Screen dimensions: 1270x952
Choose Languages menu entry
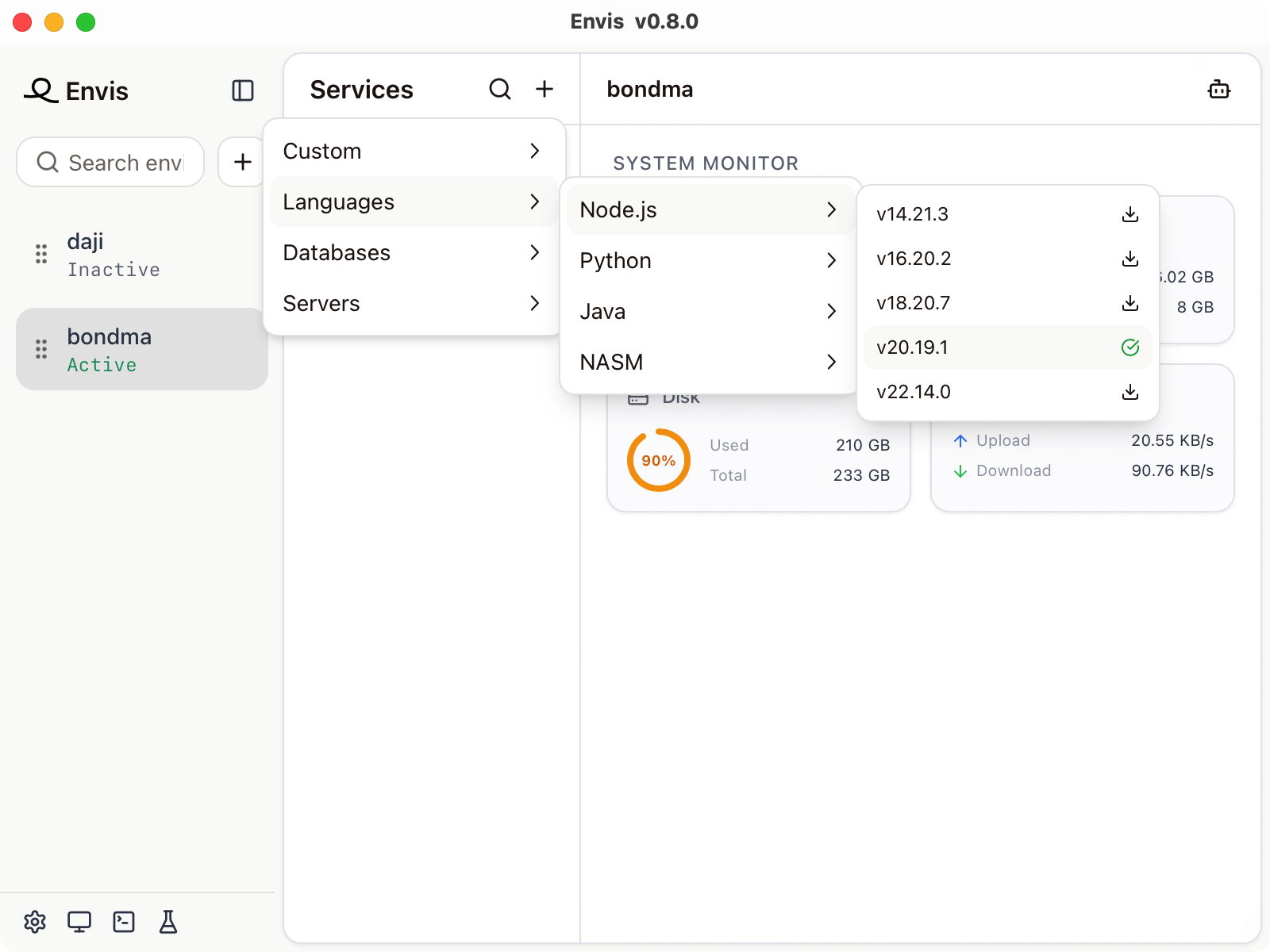tap(414, 202)
